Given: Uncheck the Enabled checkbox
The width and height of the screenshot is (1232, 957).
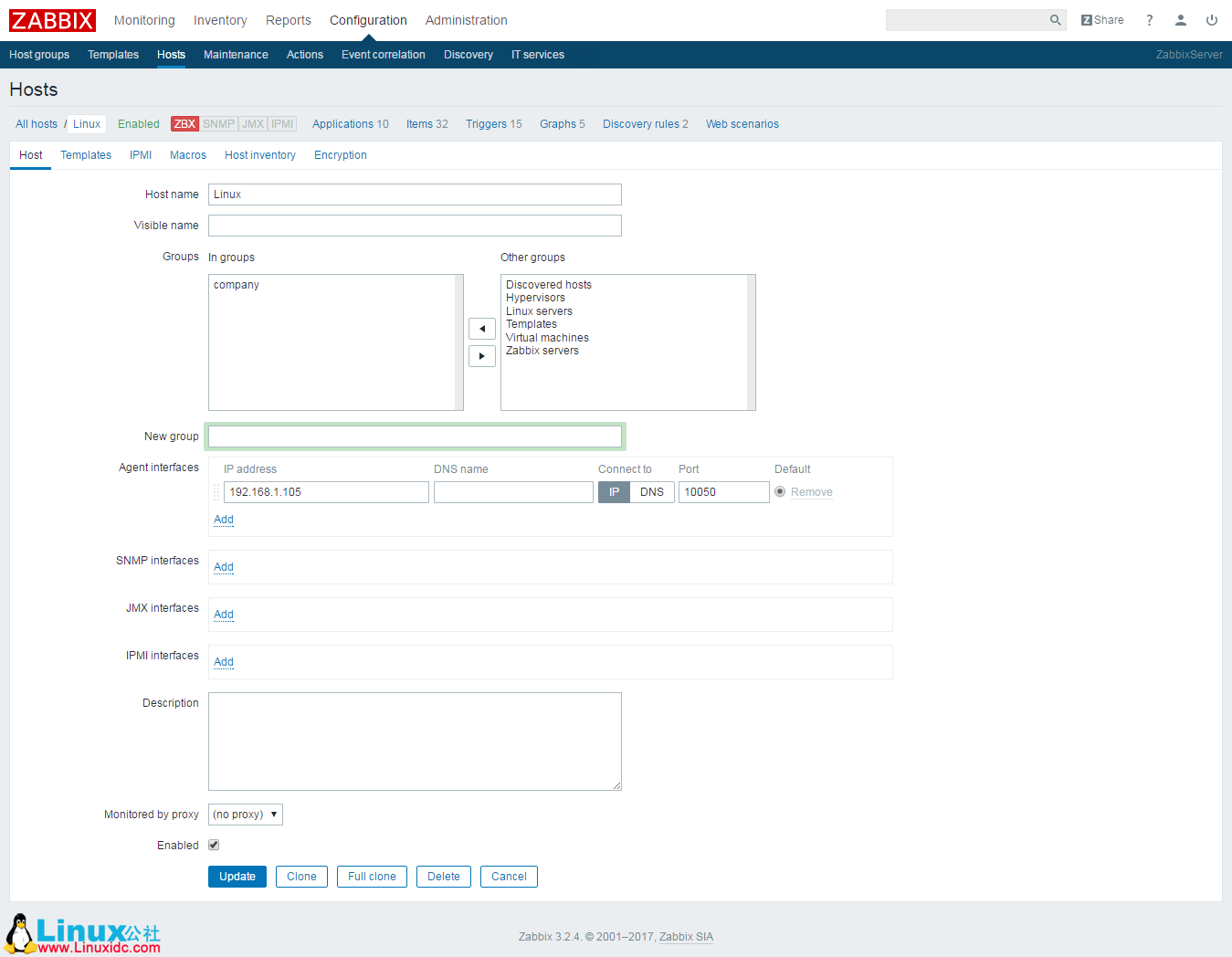Looking at the screenshot, I should coord(213,845).
